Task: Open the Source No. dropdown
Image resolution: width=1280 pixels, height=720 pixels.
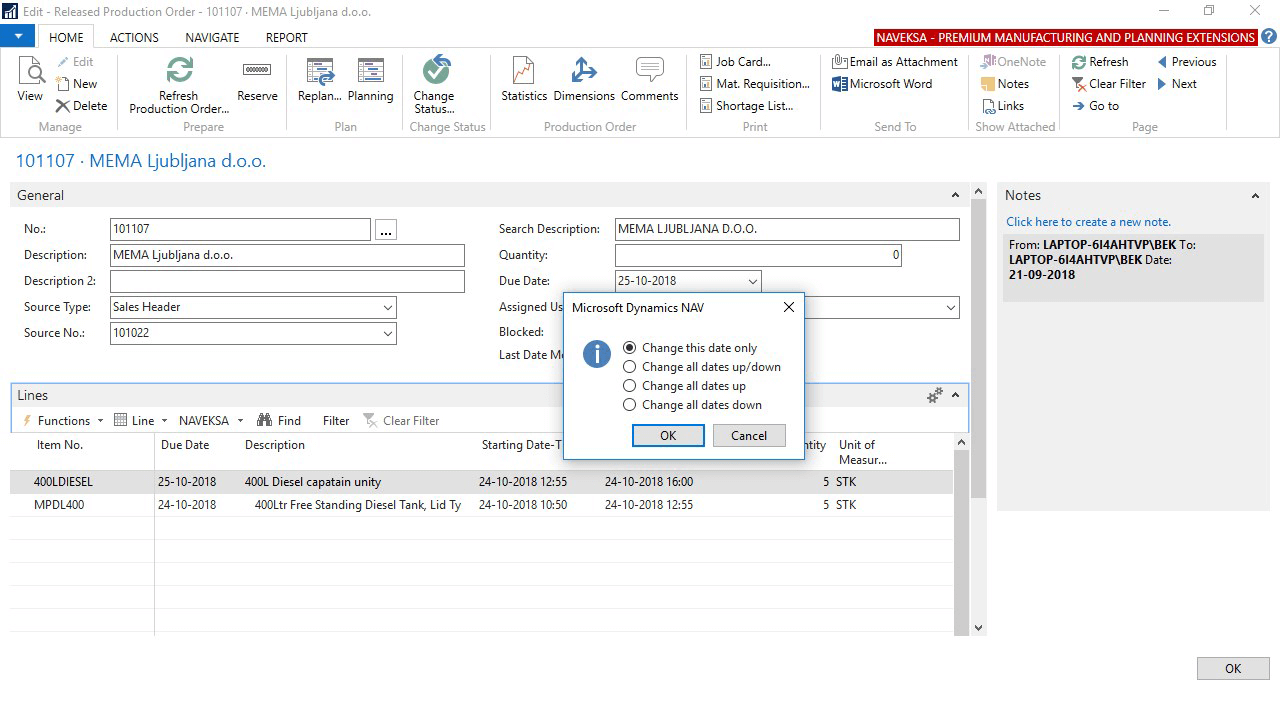Action: (x=388, y=334)
